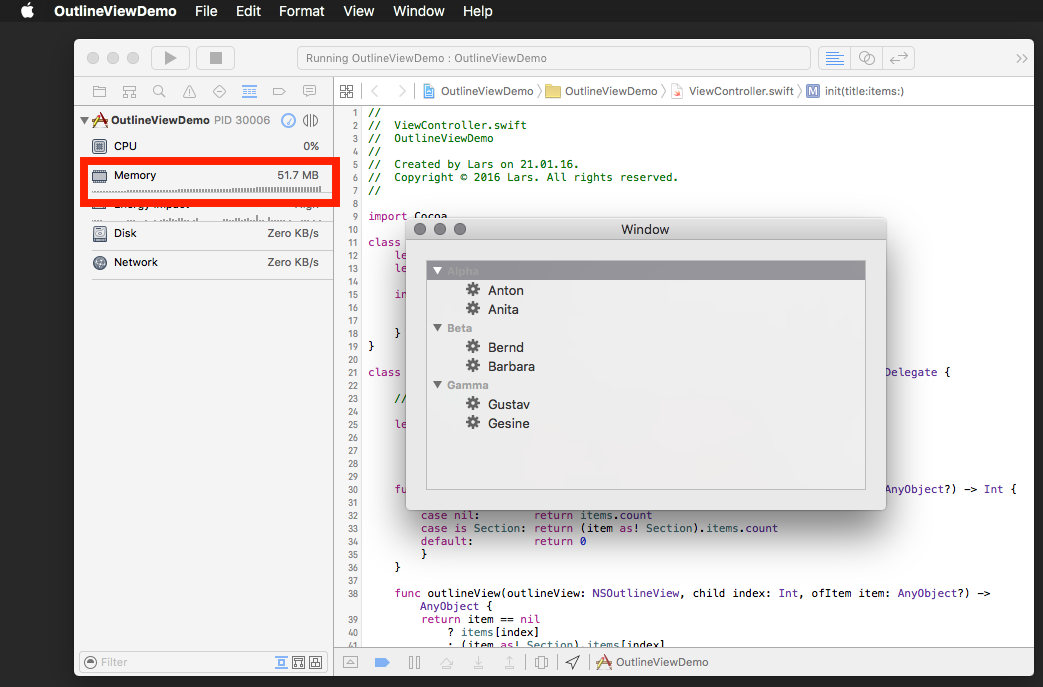Click the gear icon next to Barbara
Screen dimensions: 1043x687
click(473, 366)
